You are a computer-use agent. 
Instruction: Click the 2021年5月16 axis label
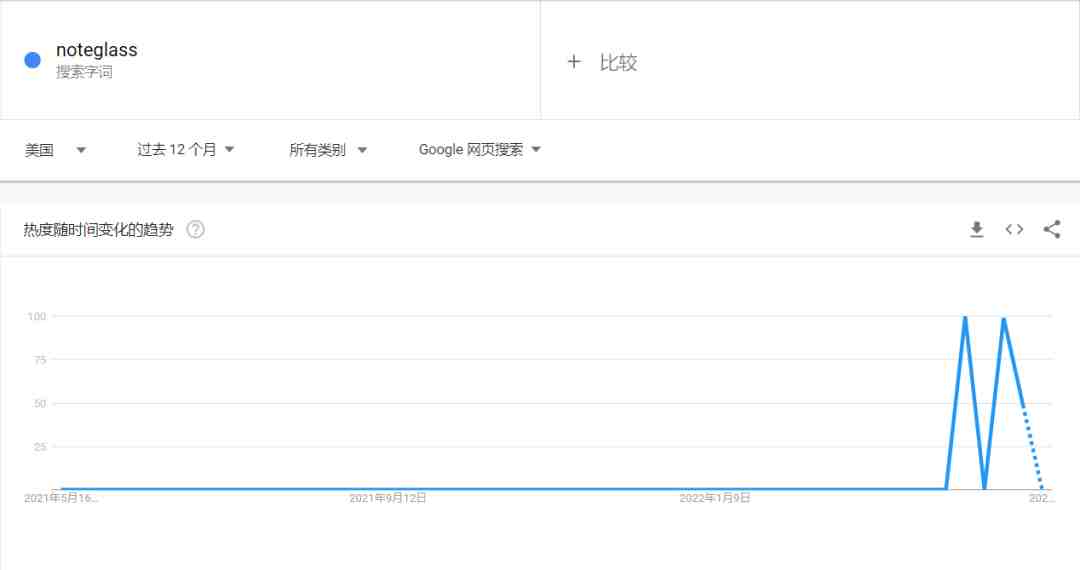click(61, 498)
